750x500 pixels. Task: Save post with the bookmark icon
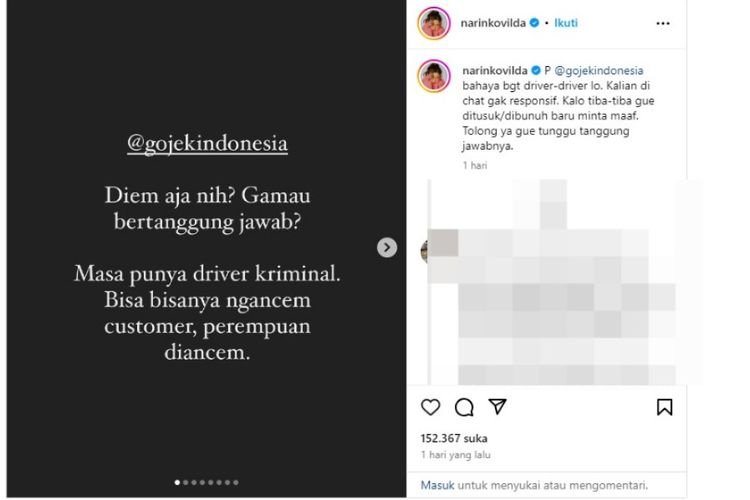(x=664, y=407)
